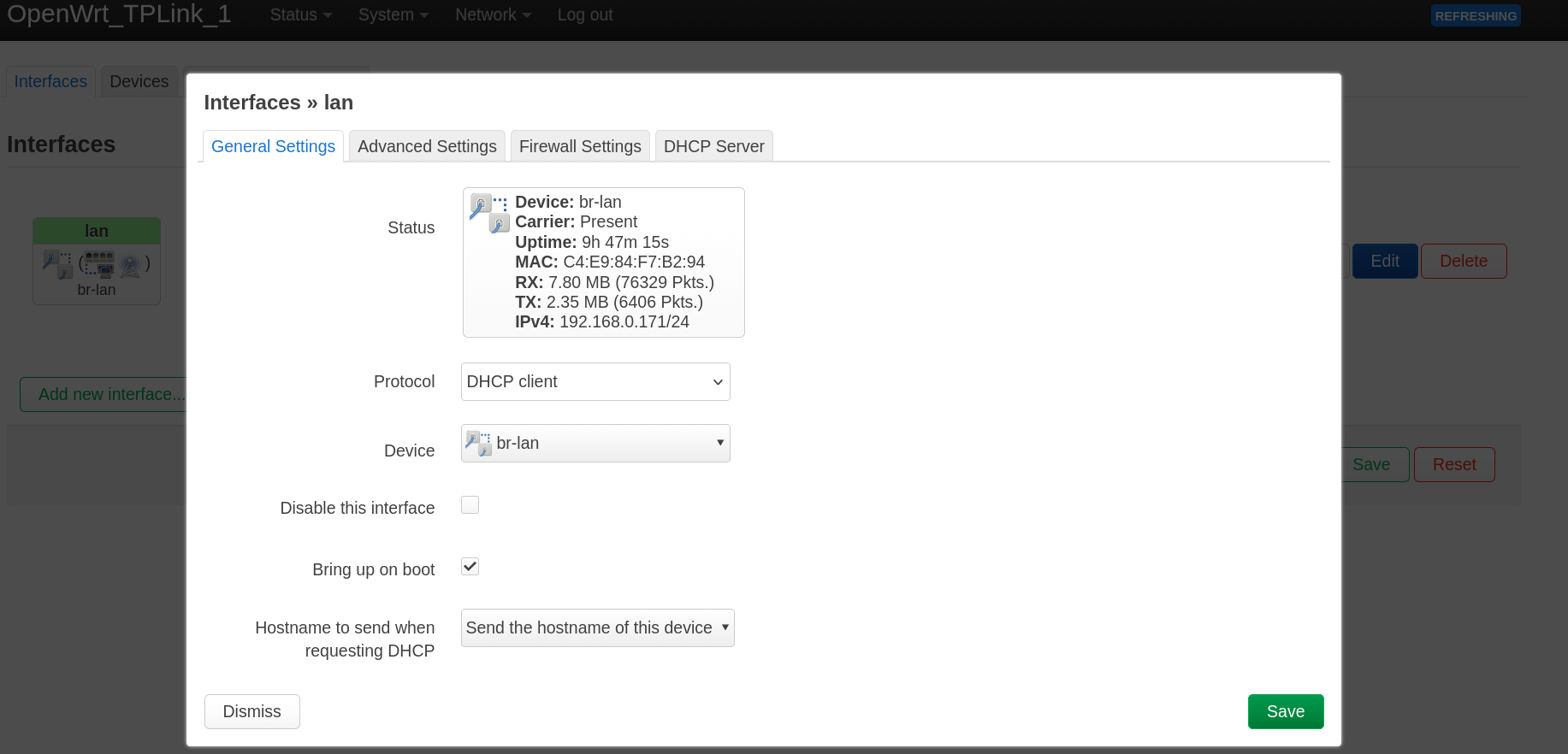Open the System menu in top navigation
Image resolution: width=1568 pixels, height=754 pixels.
coord(393,15)
